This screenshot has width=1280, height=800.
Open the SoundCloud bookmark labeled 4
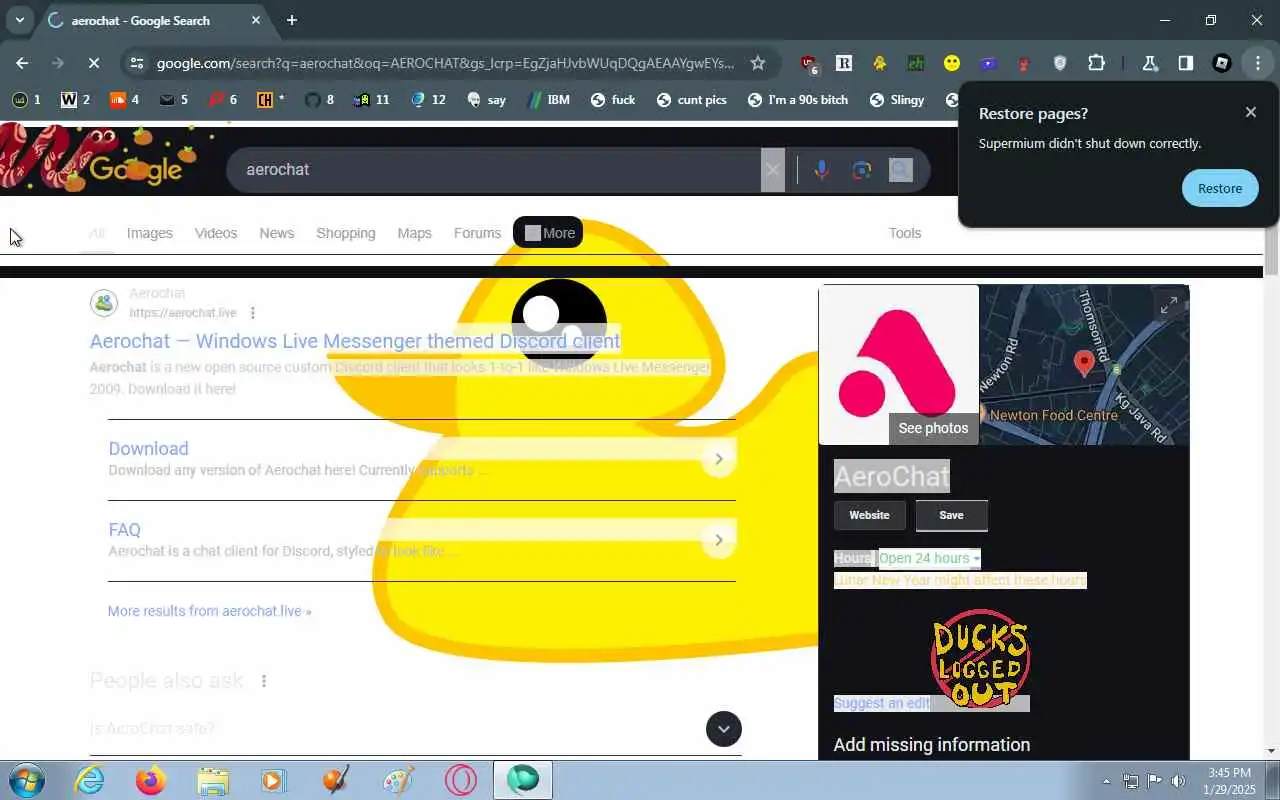point(124,99)
